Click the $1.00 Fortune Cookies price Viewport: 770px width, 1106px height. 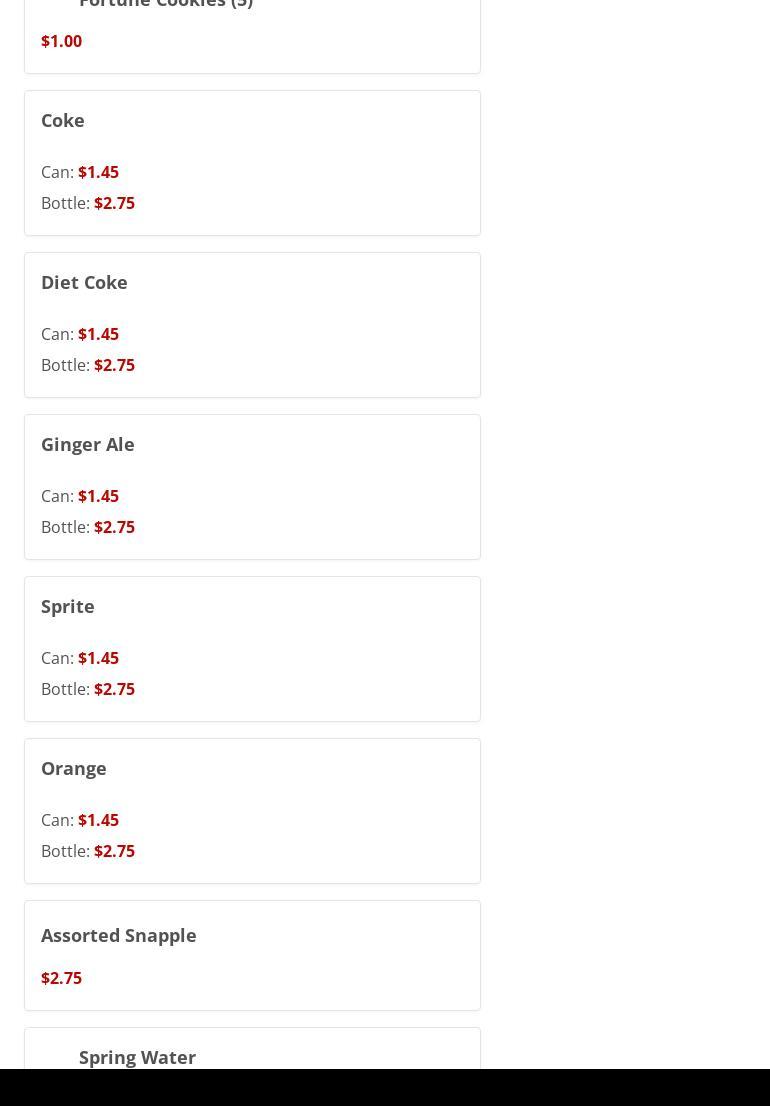[61, 41]
